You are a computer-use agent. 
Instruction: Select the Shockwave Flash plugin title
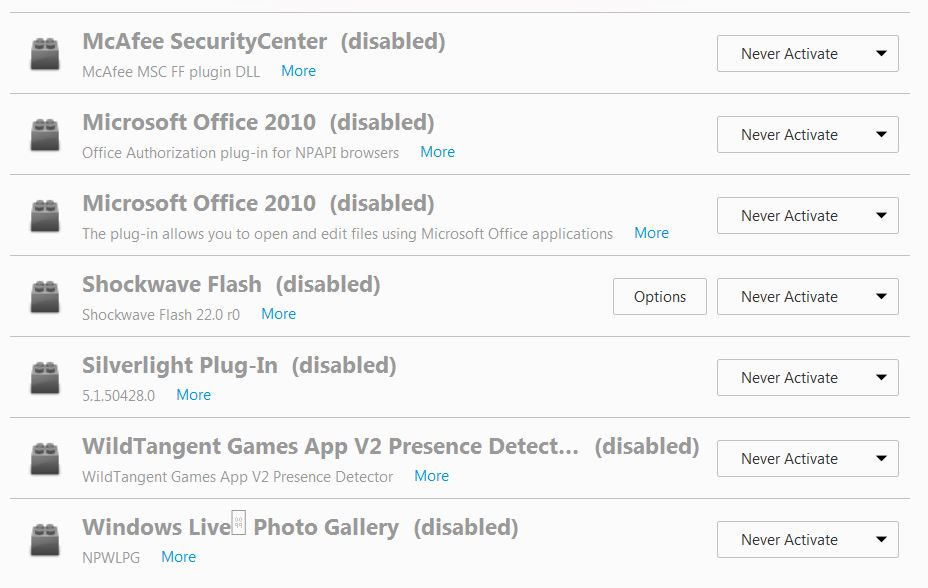(x=172, y=284)
